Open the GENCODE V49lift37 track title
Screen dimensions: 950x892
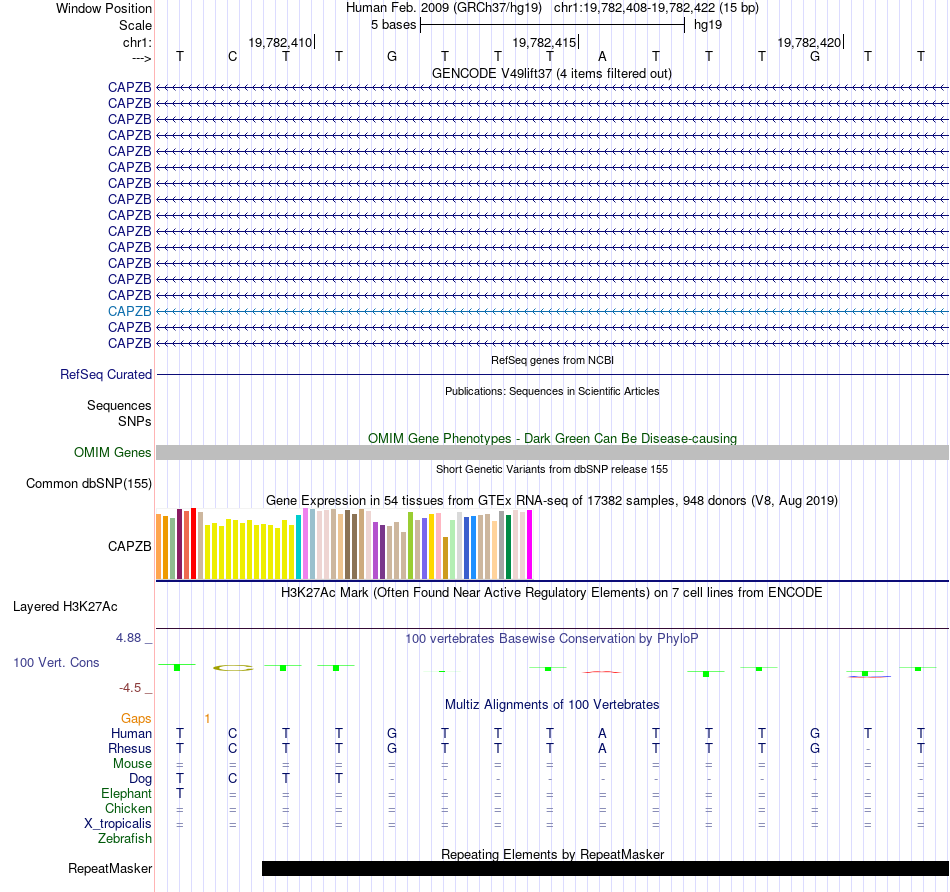[x=552, y=73]
